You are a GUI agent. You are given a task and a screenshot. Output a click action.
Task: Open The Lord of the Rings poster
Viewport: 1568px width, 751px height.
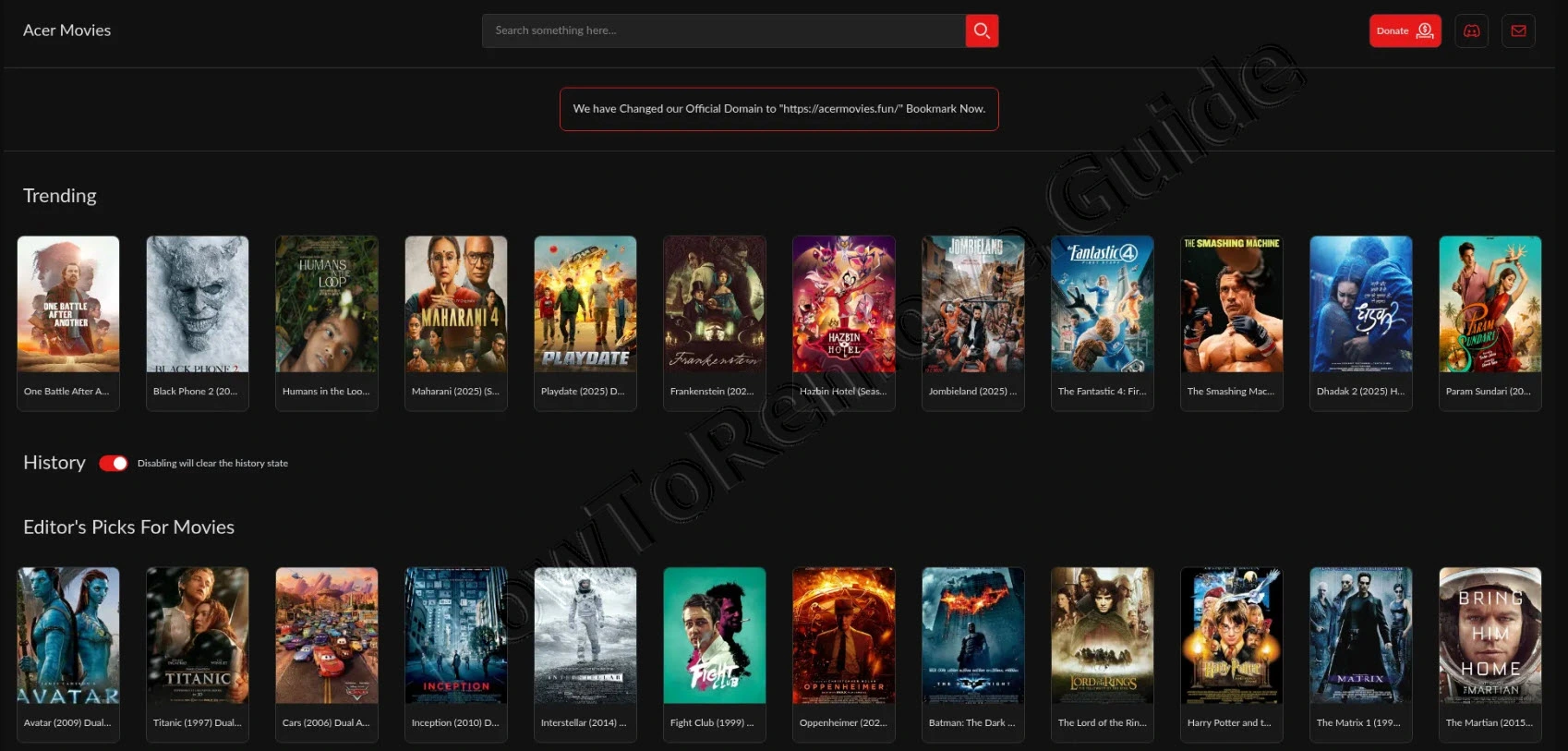click(x=1103, y=636)
